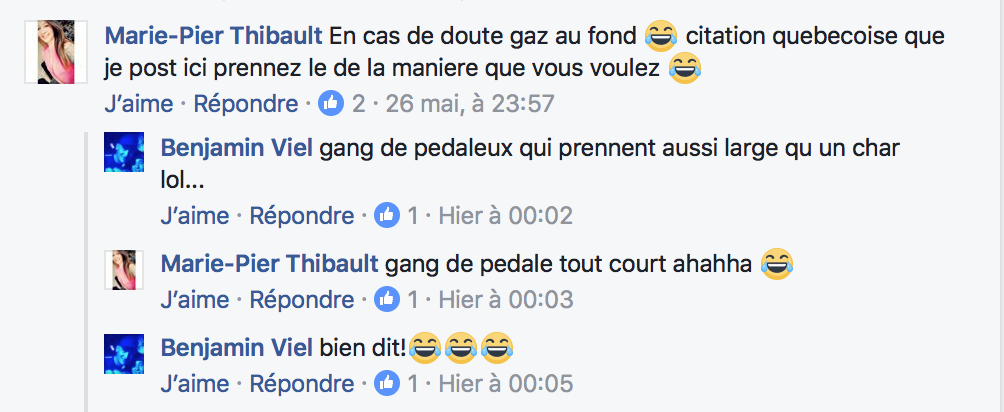This screenshot has width=1004, height=412.
Task: Click J'aime under the bien dit reply
Action: coord(195,383)
